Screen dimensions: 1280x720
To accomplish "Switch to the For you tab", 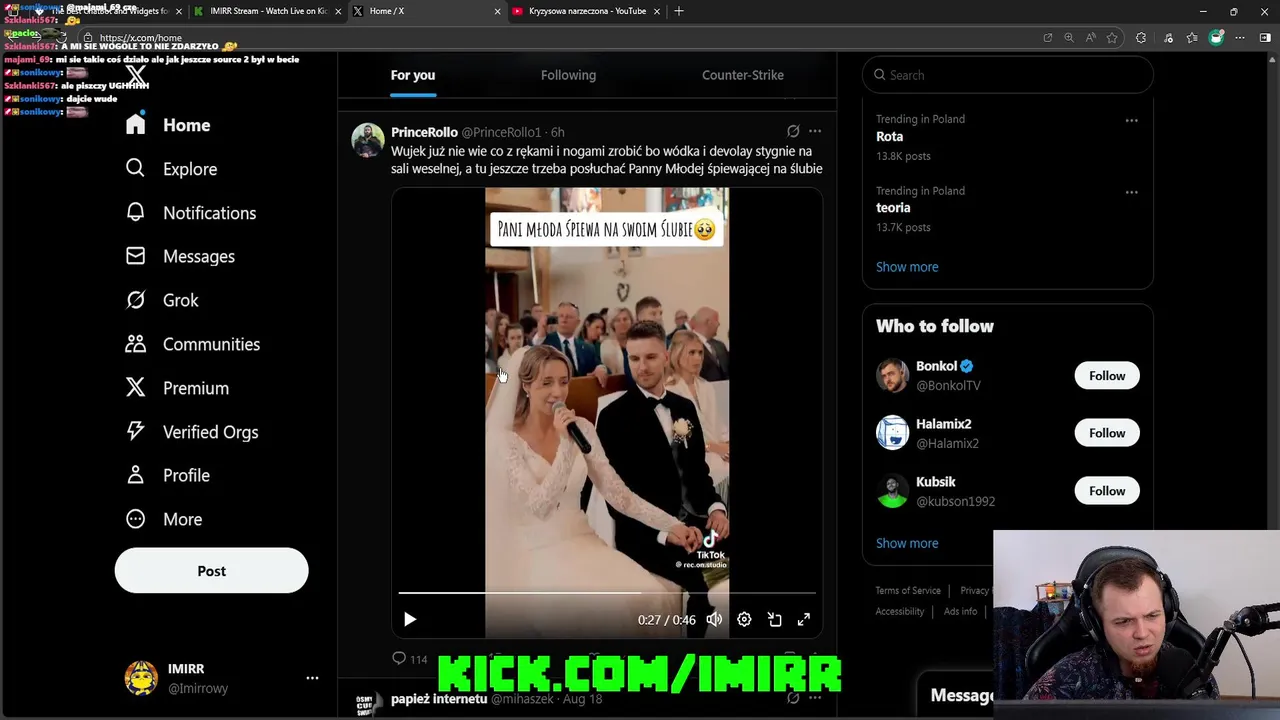I will 413,75.
